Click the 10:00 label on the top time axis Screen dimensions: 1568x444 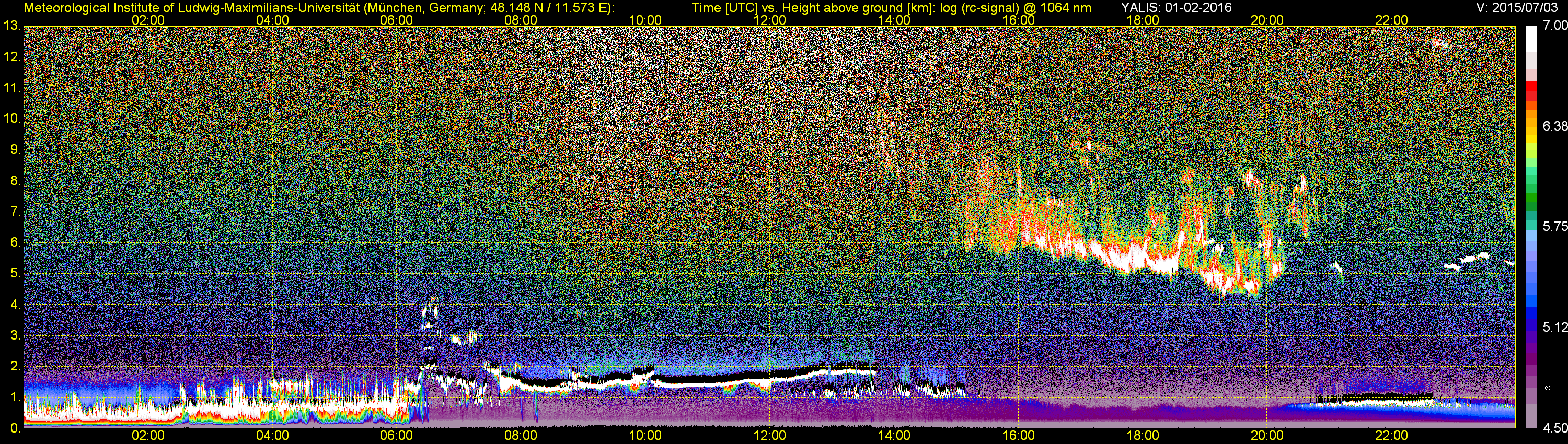[x=645, y=20]
